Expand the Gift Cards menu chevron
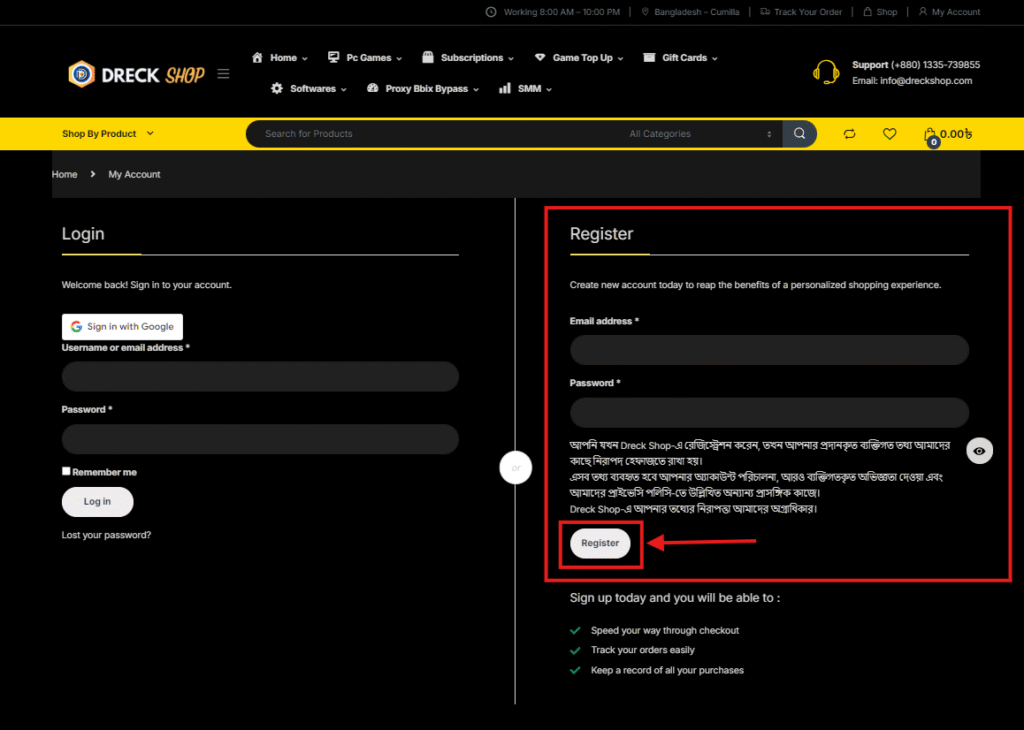The height and width of the screenshot is (730, 1024). pos(715,59)
